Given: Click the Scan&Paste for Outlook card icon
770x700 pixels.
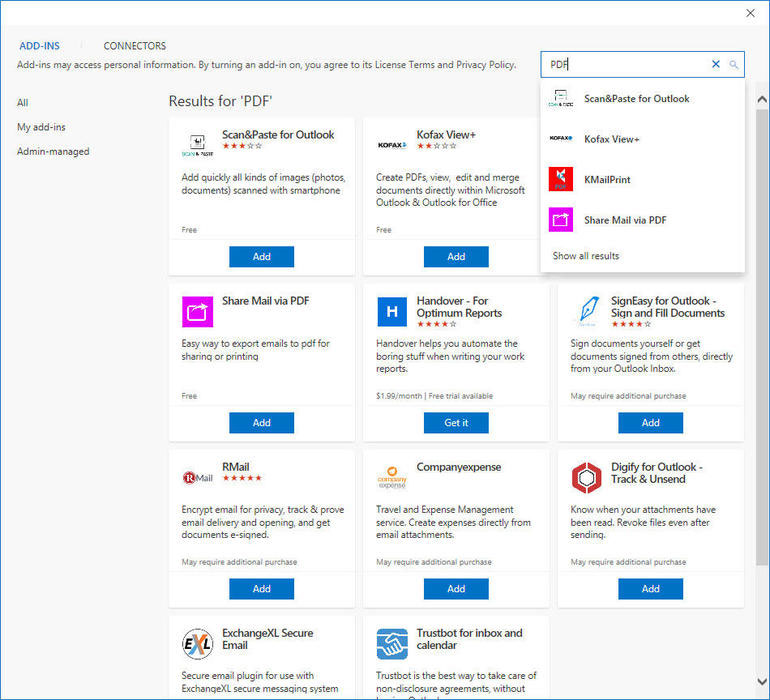Looking at the screenshot, I should pos(197,145).
